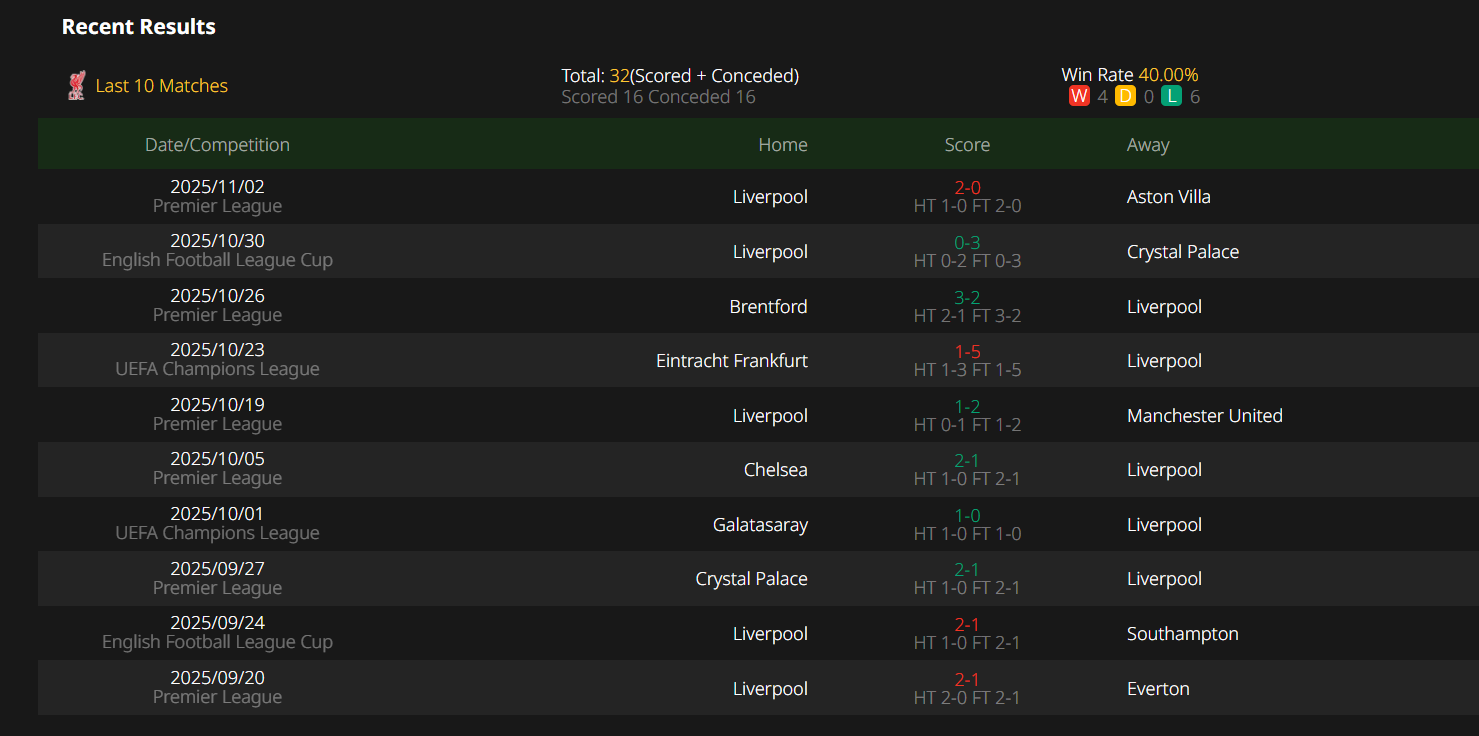Click the green L losses badge
Image resolution: width=1479 pixels, height=736 pixels.
pos(1171,97)
